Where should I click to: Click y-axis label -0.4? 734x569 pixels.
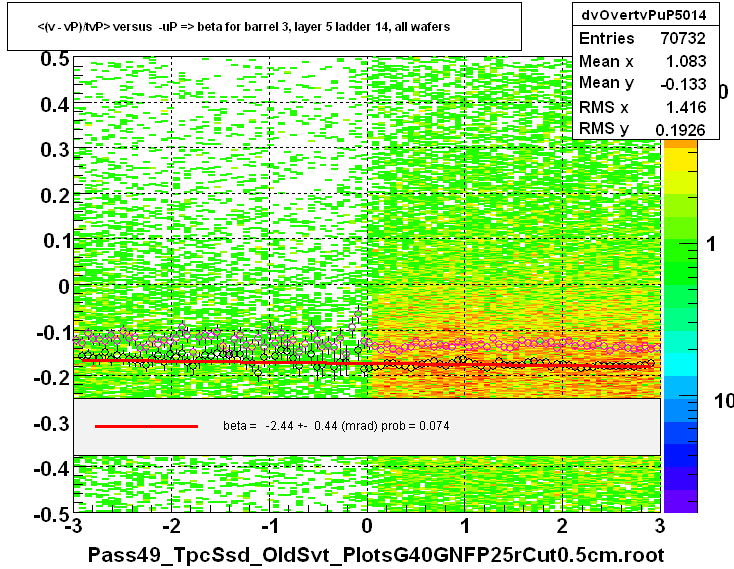coord(52,468)
